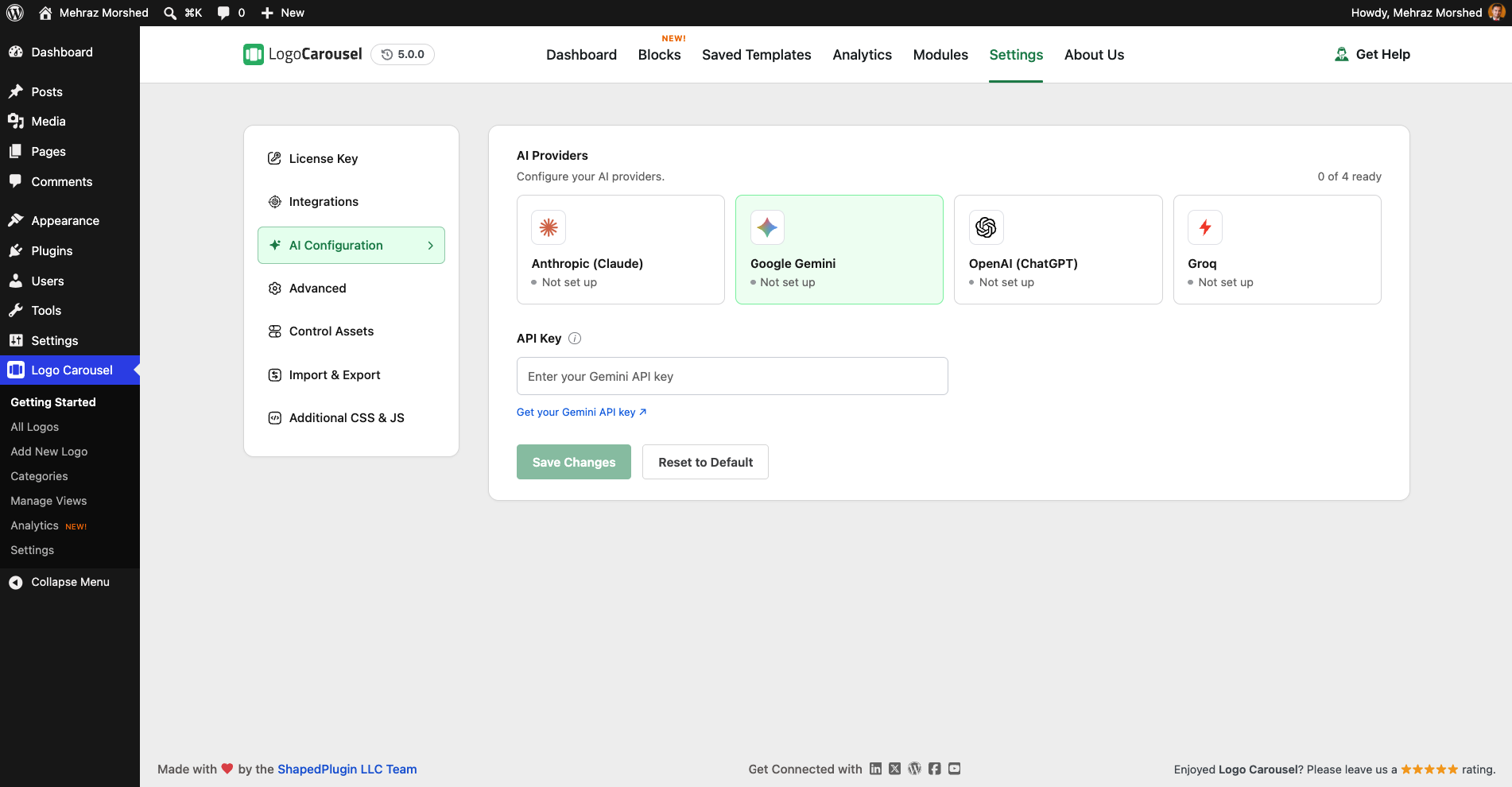Screen dimensions: 1512x787
Task: Open Additional CSS & JS section
Action: [351, 418]
